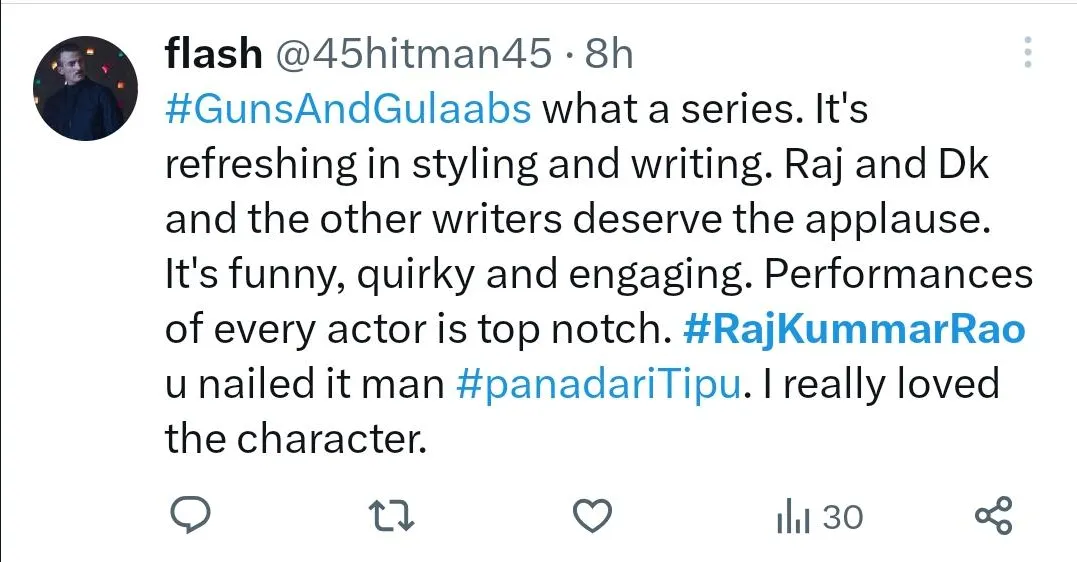Image resolution: width=1077 pixels, height=562 pixels.
Task: Click the display name flash
Action: click(214, 53)
